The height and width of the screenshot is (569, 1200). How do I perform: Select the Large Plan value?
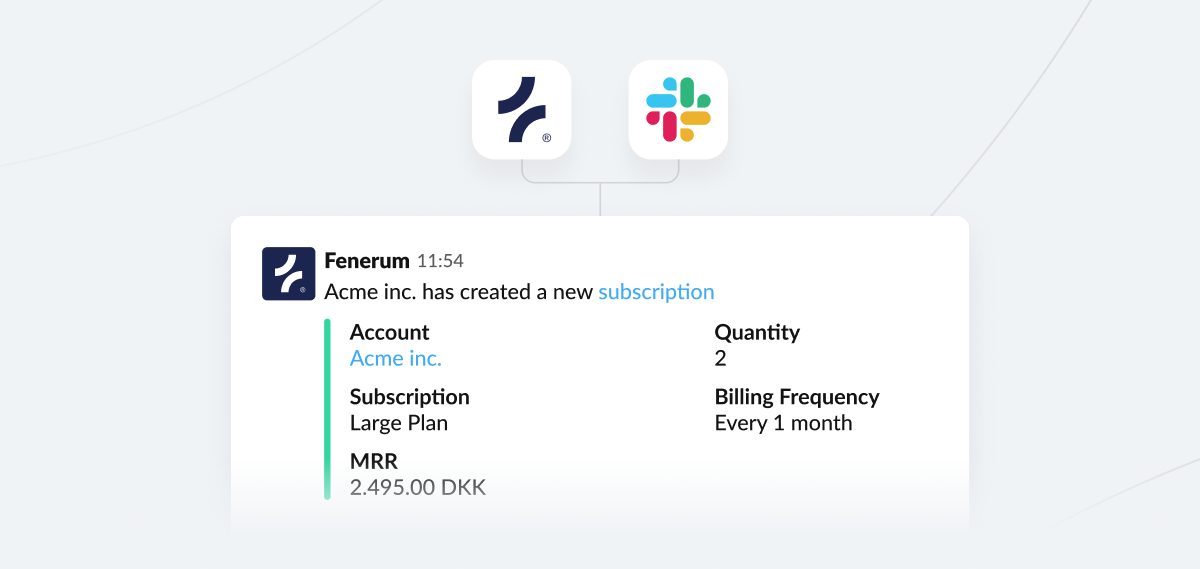click(399, 423)
